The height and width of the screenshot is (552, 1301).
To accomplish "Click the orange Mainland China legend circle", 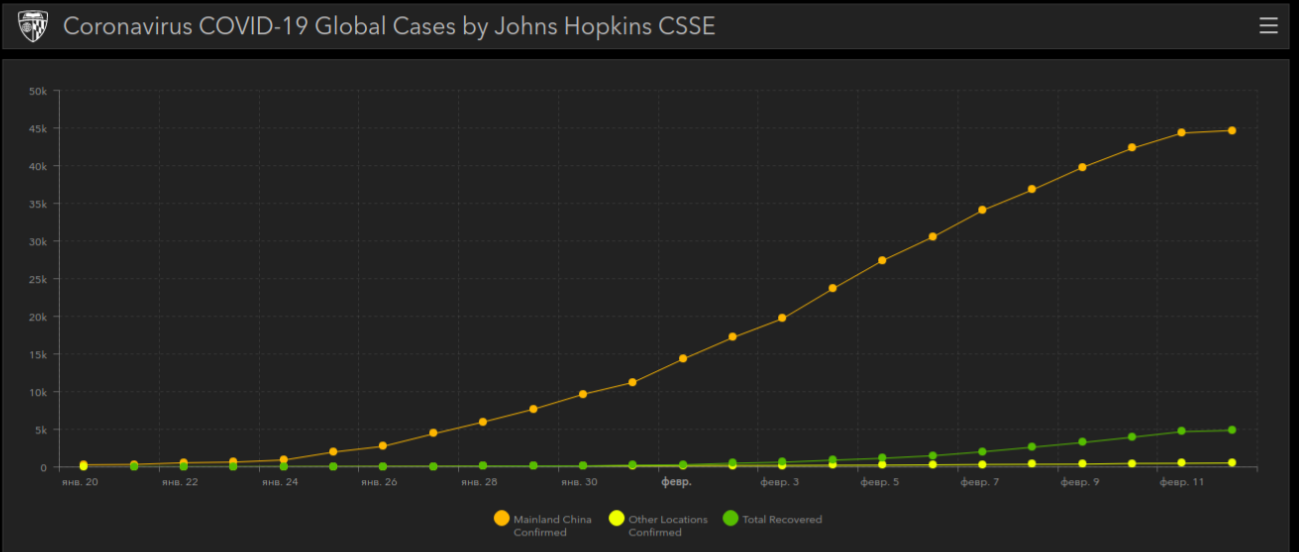I will (501, 518).
